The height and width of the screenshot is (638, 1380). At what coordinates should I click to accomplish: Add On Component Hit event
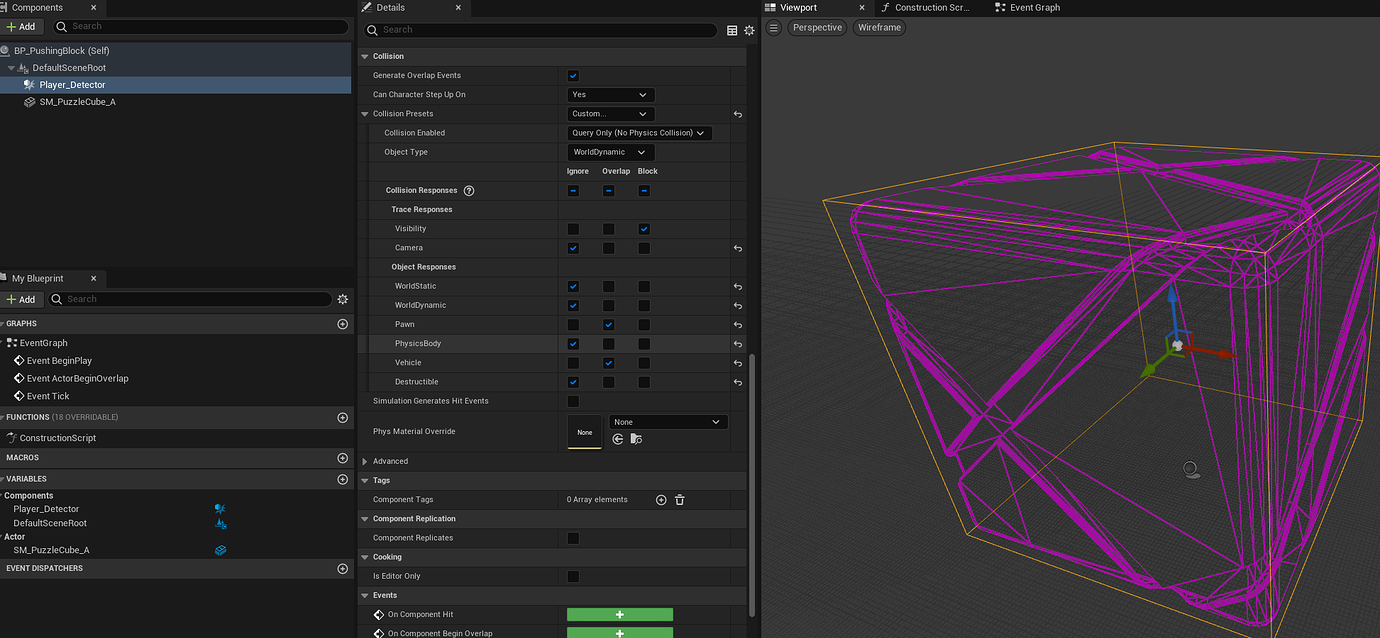coord(619,615)
